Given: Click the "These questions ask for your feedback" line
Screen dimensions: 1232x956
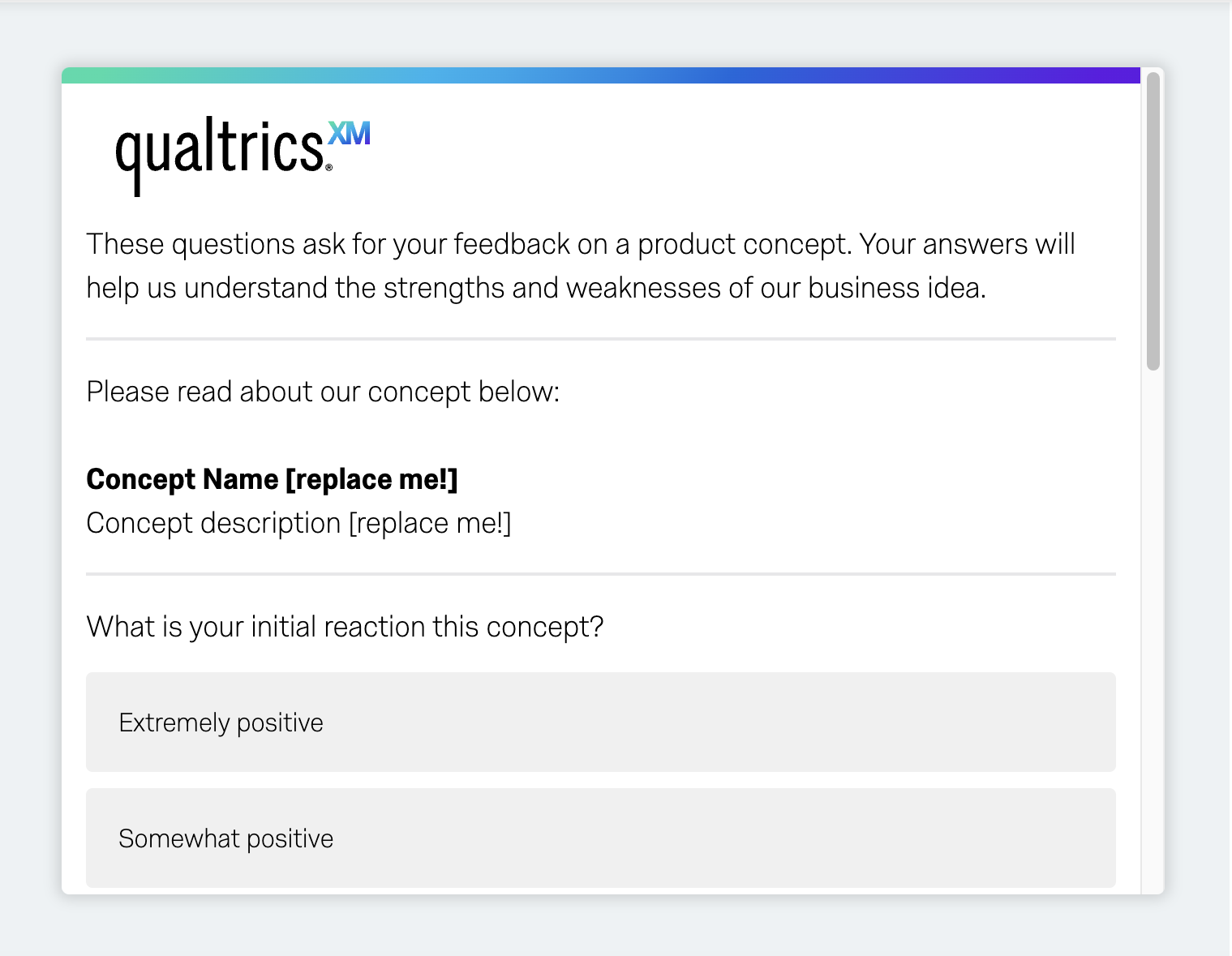Looking at the screenshot, I should 581,244.
